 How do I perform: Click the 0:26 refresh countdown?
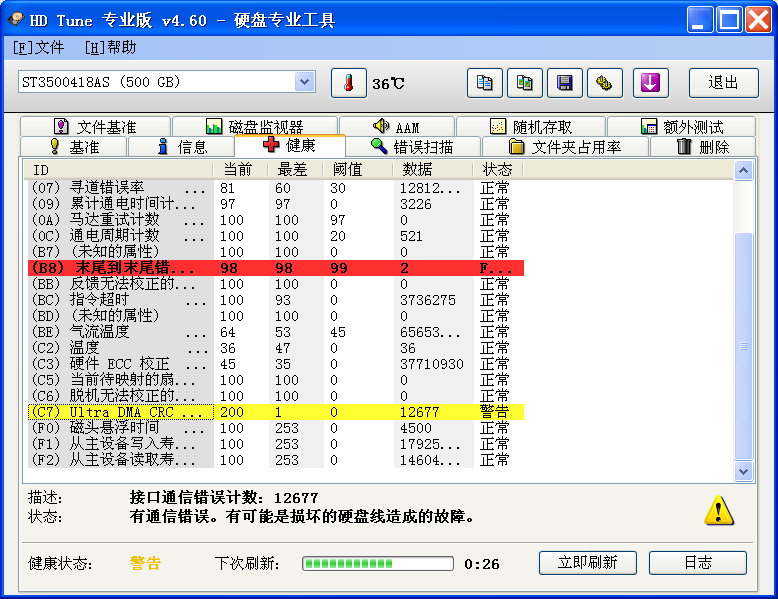click(x=482, y=564)
